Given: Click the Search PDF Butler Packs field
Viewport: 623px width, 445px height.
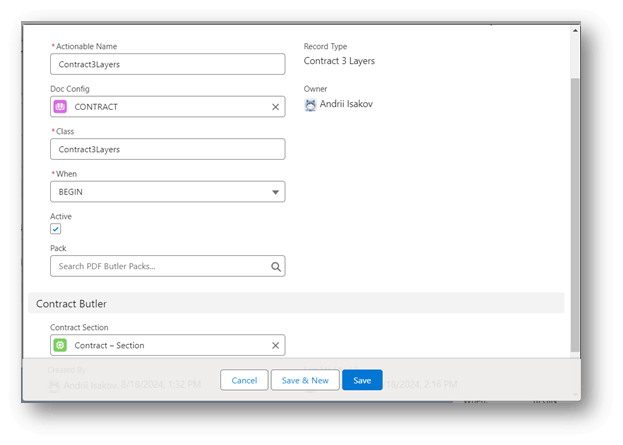Looking at the screenshot, I should [x=168, y=266].
